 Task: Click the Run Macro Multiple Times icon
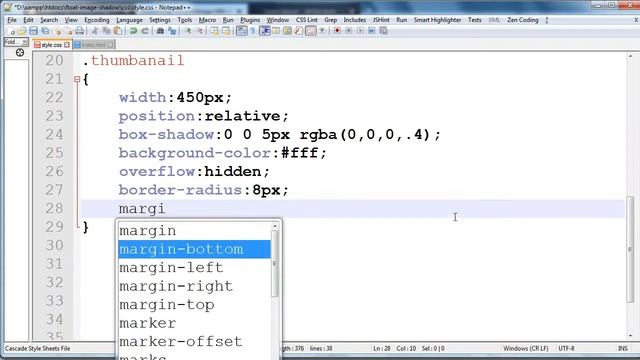[371, 31]
